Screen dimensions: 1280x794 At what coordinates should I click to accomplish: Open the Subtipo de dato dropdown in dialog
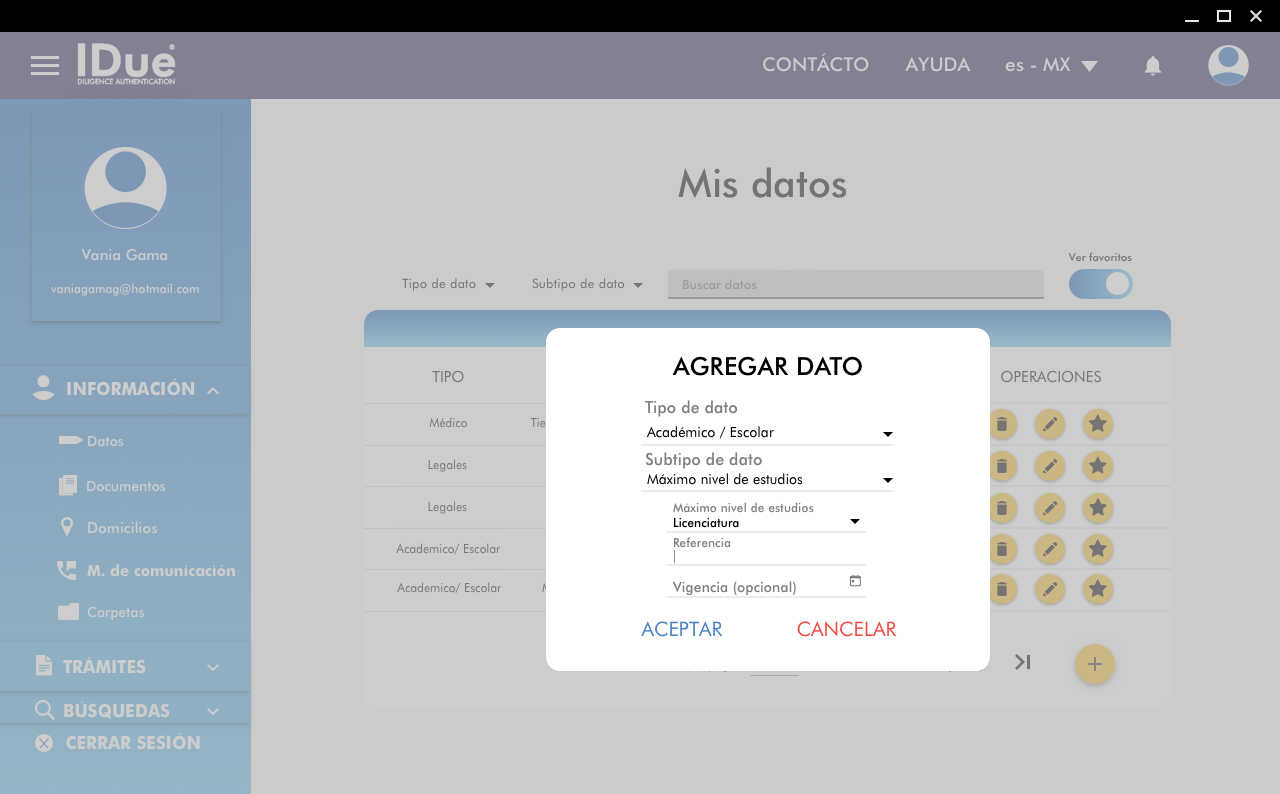767,480
